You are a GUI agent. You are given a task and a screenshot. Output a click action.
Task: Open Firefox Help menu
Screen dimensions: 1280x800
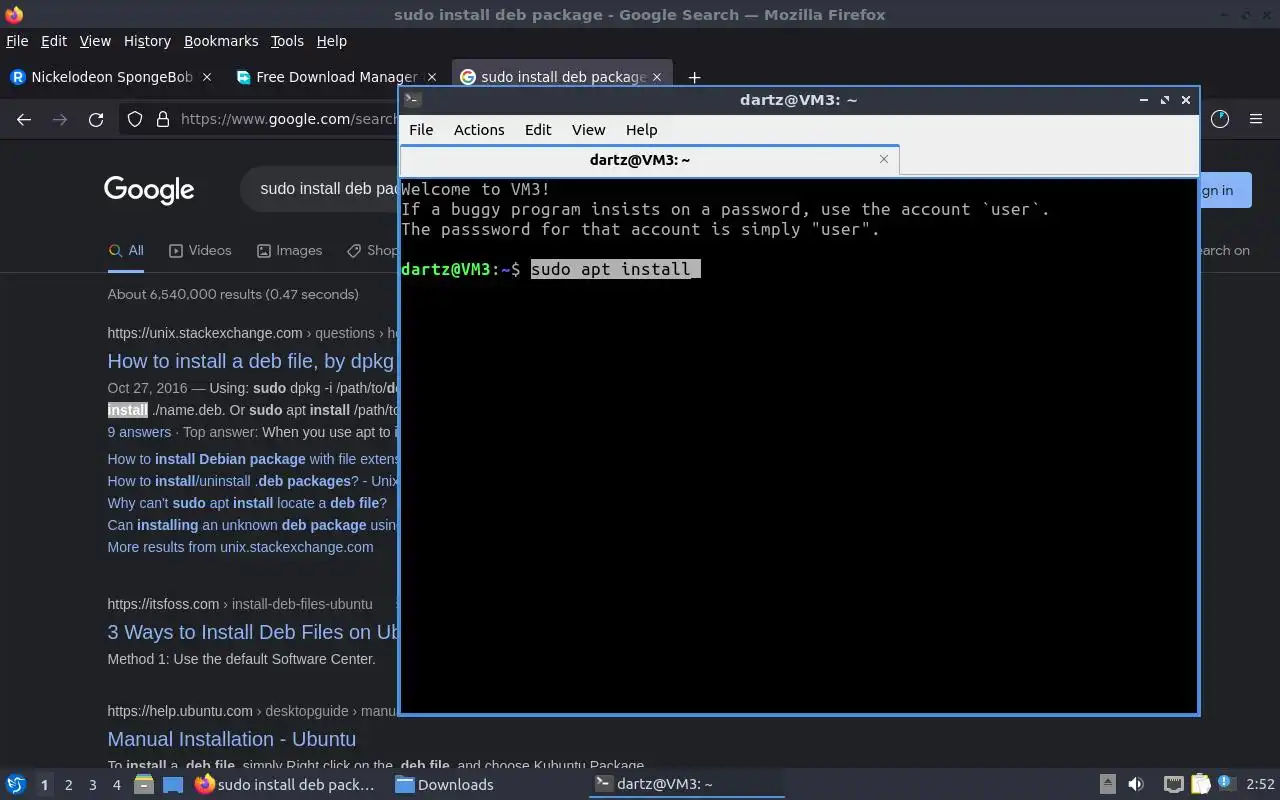pos(331,41)
